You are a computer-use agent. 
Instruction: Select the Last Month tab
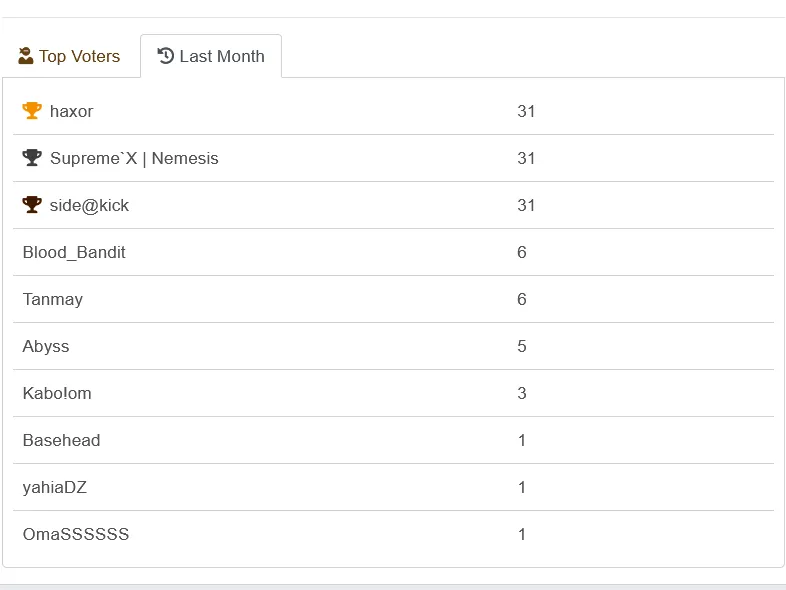pos(211,56)
